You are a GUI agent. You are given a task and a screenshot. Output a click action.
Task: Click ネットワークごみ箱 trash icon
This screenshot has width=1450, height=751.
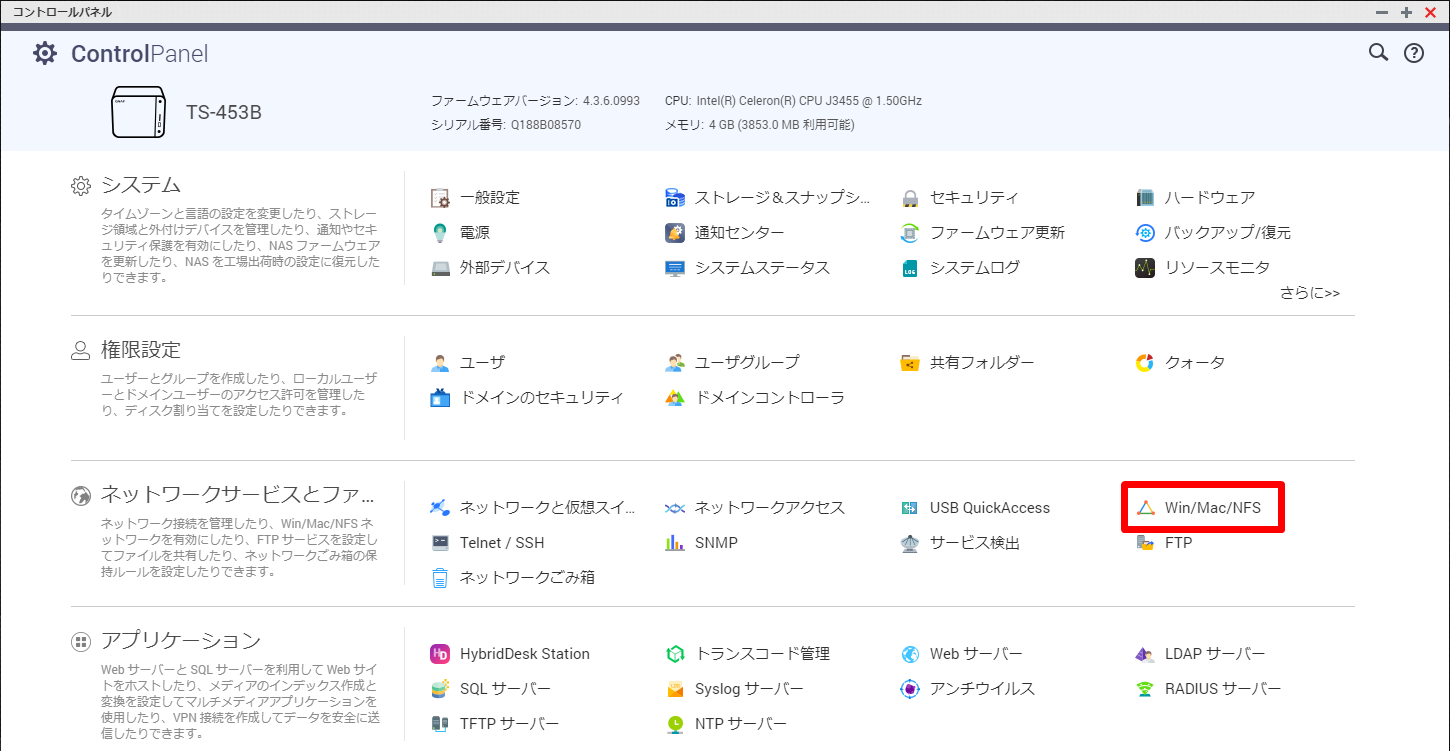coord(440,578)
